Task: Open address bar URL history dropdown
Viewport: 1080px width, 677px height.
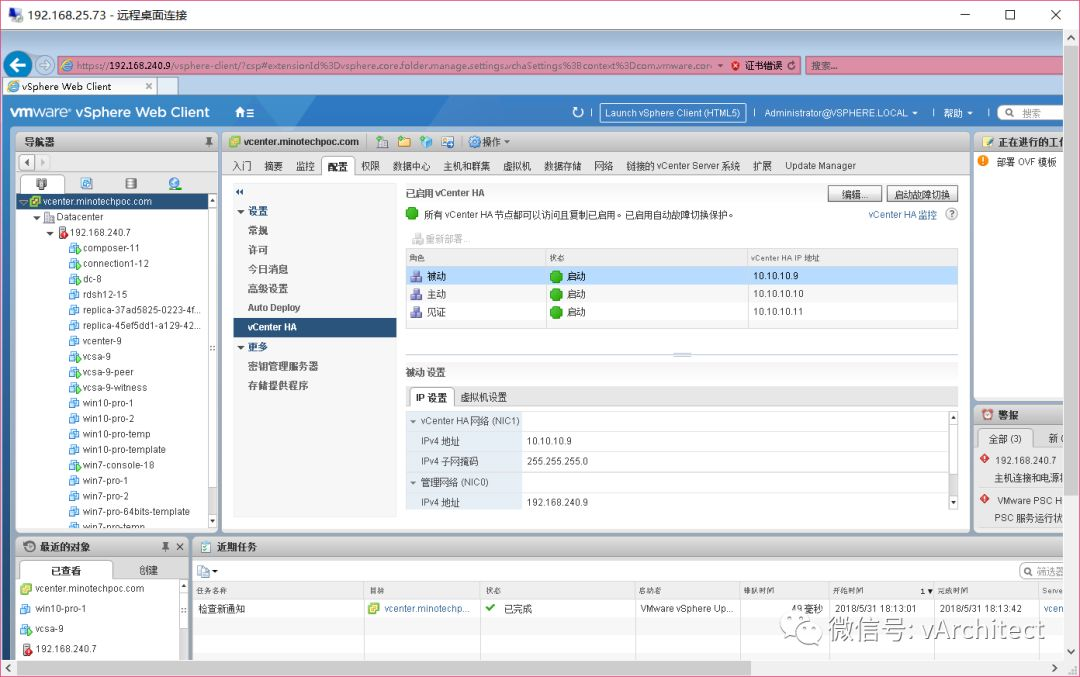Action: tap(720, 65)
